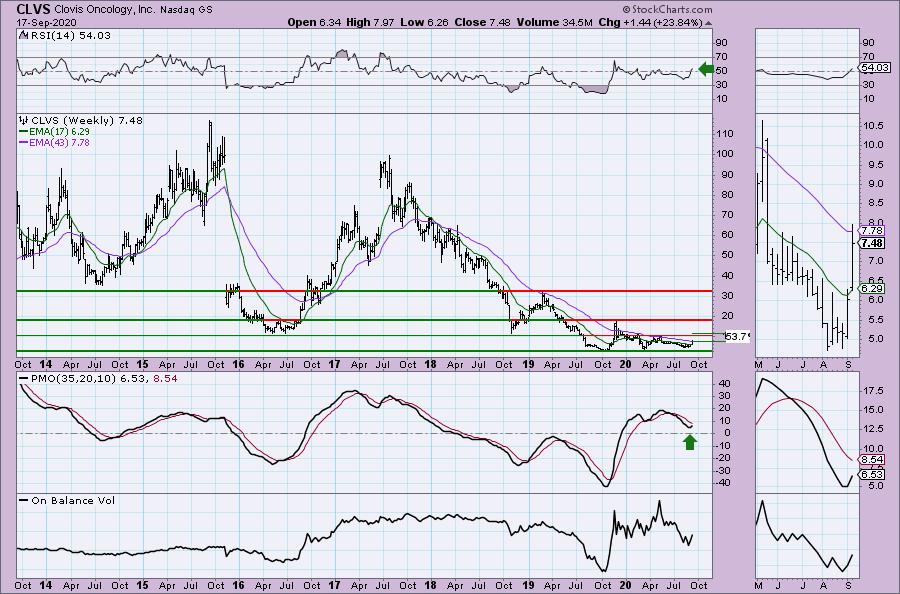Click the 8.54 PMO signal tag on right axis

coord(872,460)
